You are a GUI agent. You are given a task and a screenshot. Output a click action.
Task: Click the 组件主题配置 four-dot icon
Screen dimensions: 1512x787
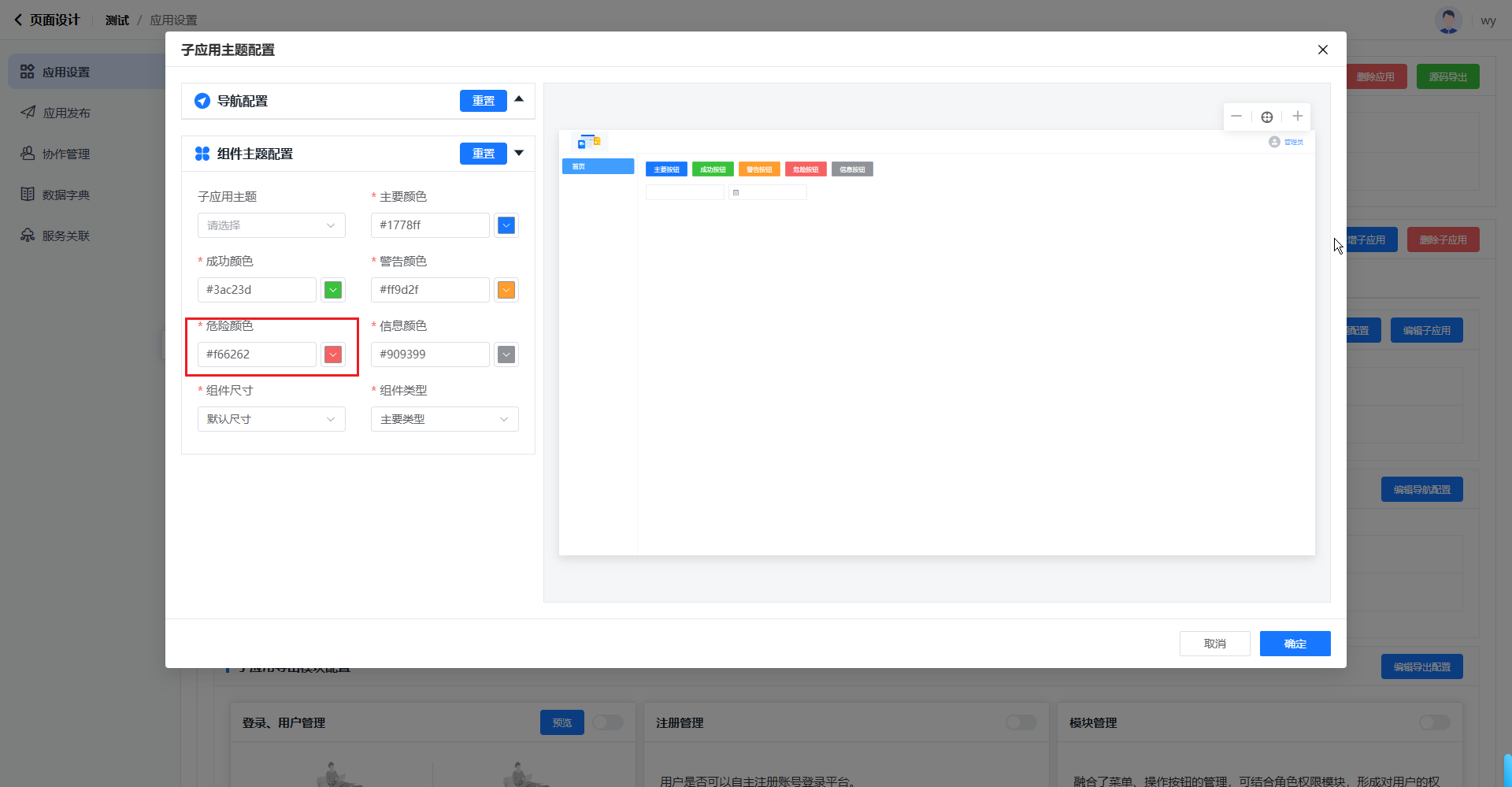click(x=202, y=154)
